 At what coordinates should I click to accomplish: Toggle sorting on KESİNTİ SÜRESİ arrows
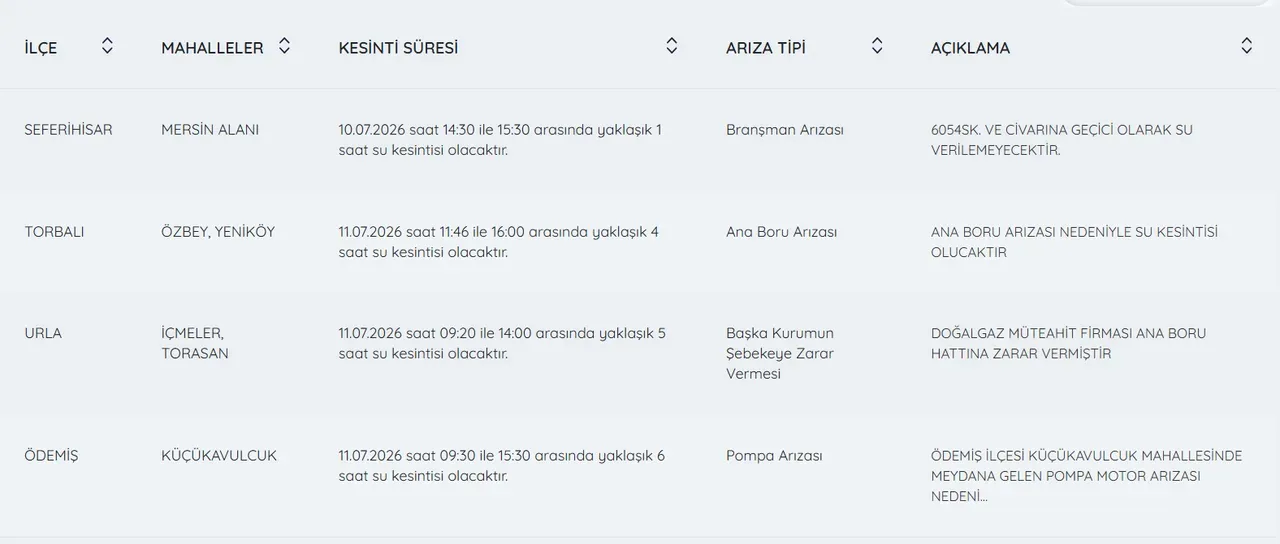click(x=672, y=46)
